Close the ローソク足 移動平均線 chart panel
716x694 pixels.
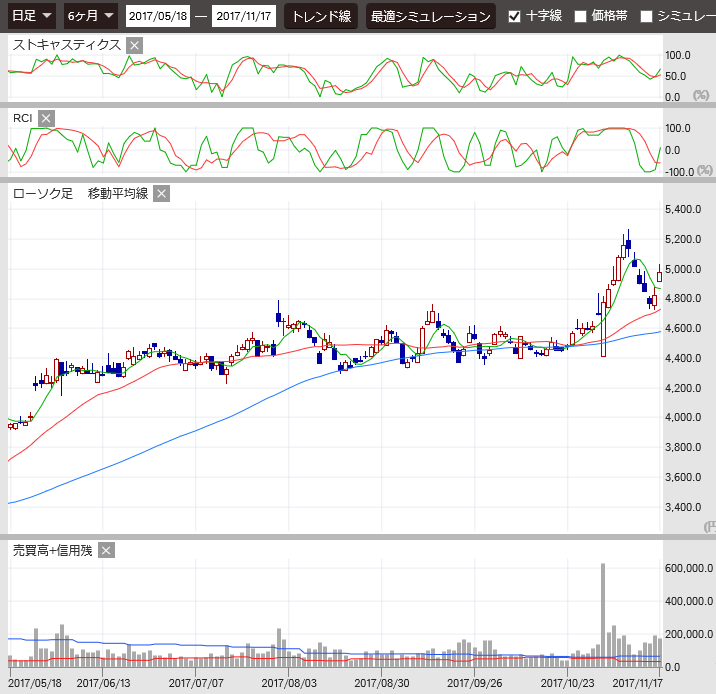coord(162,194)
